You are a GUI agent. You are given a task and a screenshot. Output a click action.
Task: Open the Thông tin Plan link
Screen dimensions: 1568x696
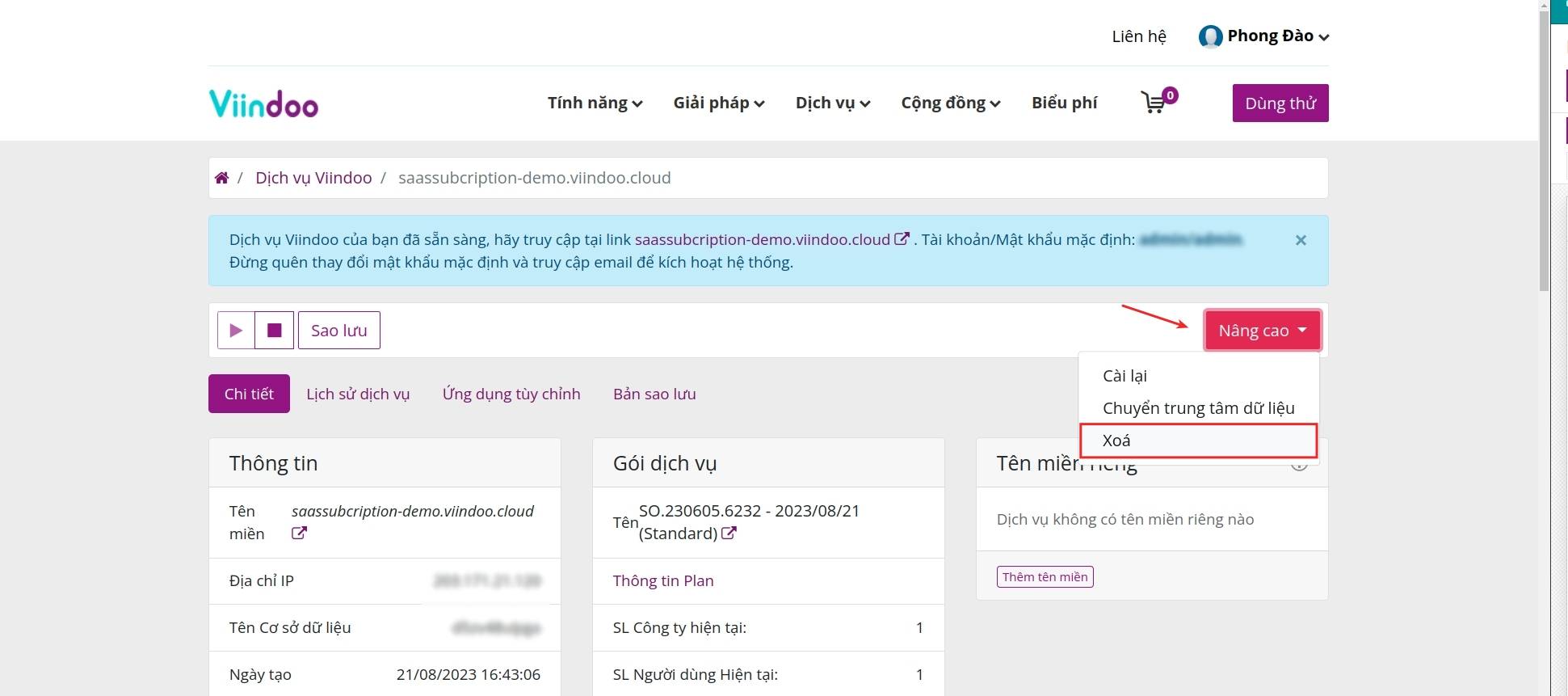coord(663,580)
